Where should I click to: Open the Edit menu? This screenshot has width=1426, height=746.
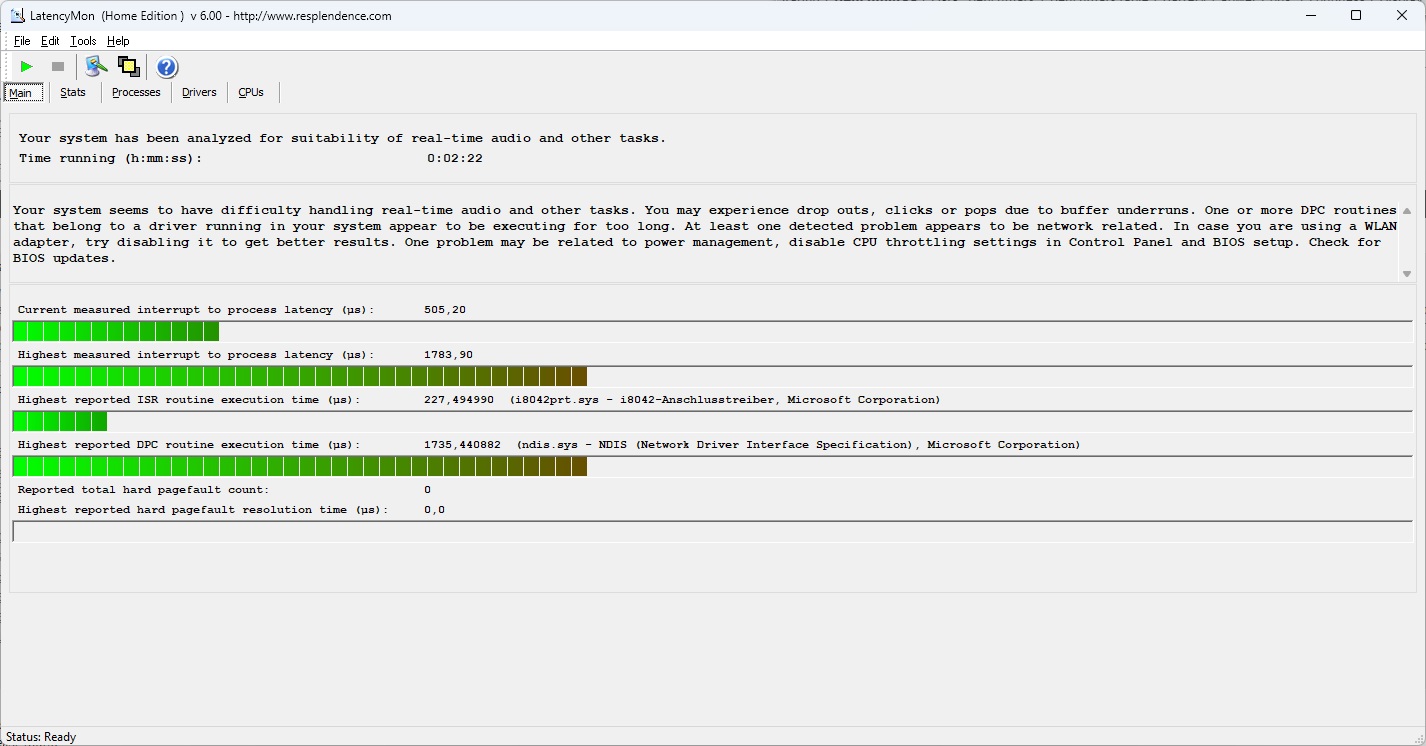click(50, 41)
